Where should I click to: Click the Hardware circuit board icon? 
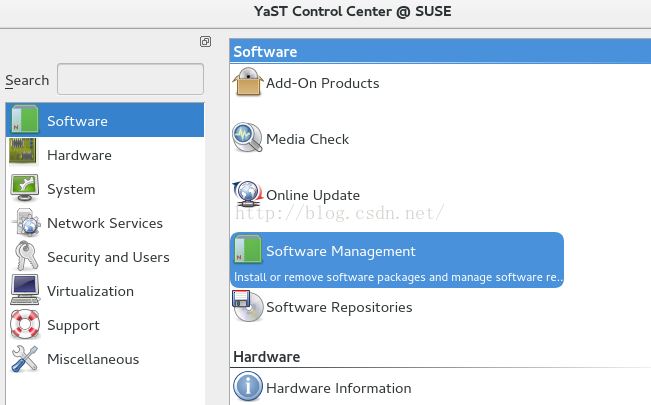23,152
